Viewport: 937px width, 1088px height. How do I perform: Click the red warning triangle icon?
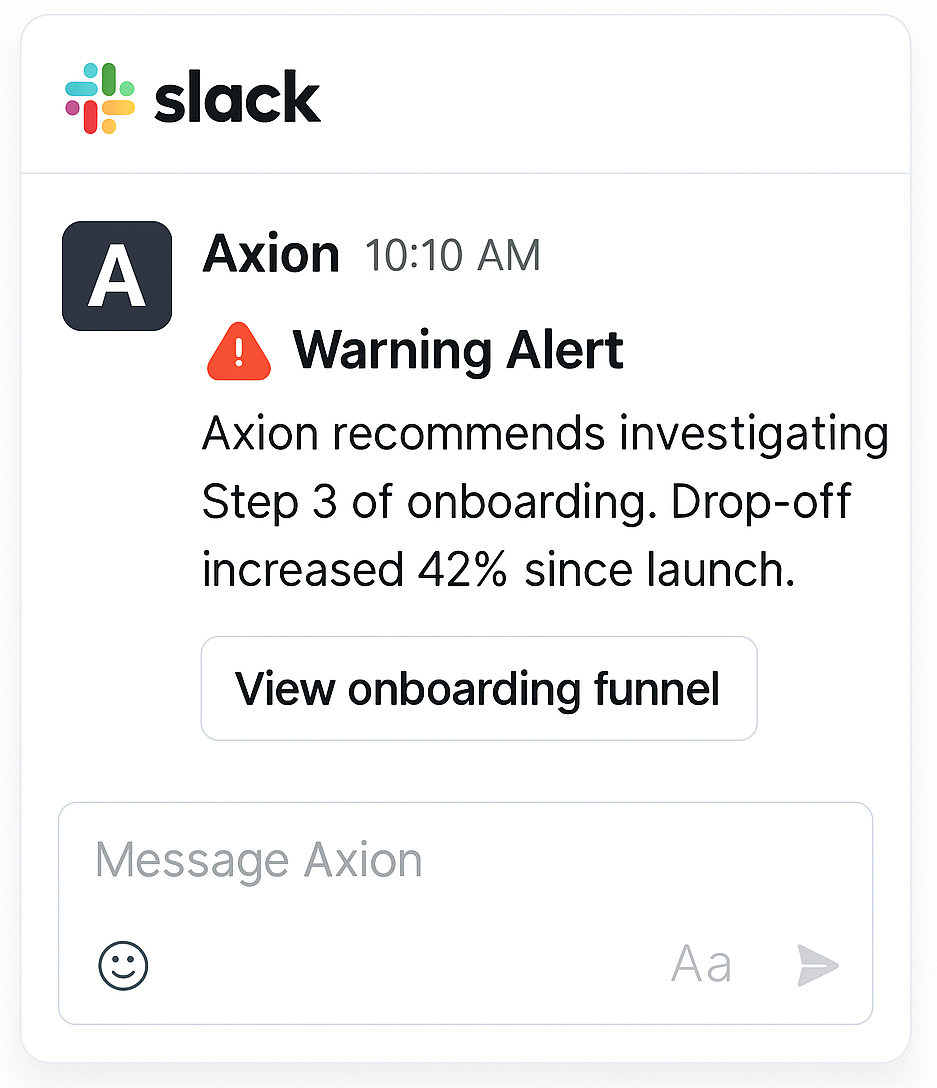coord(239,351)
